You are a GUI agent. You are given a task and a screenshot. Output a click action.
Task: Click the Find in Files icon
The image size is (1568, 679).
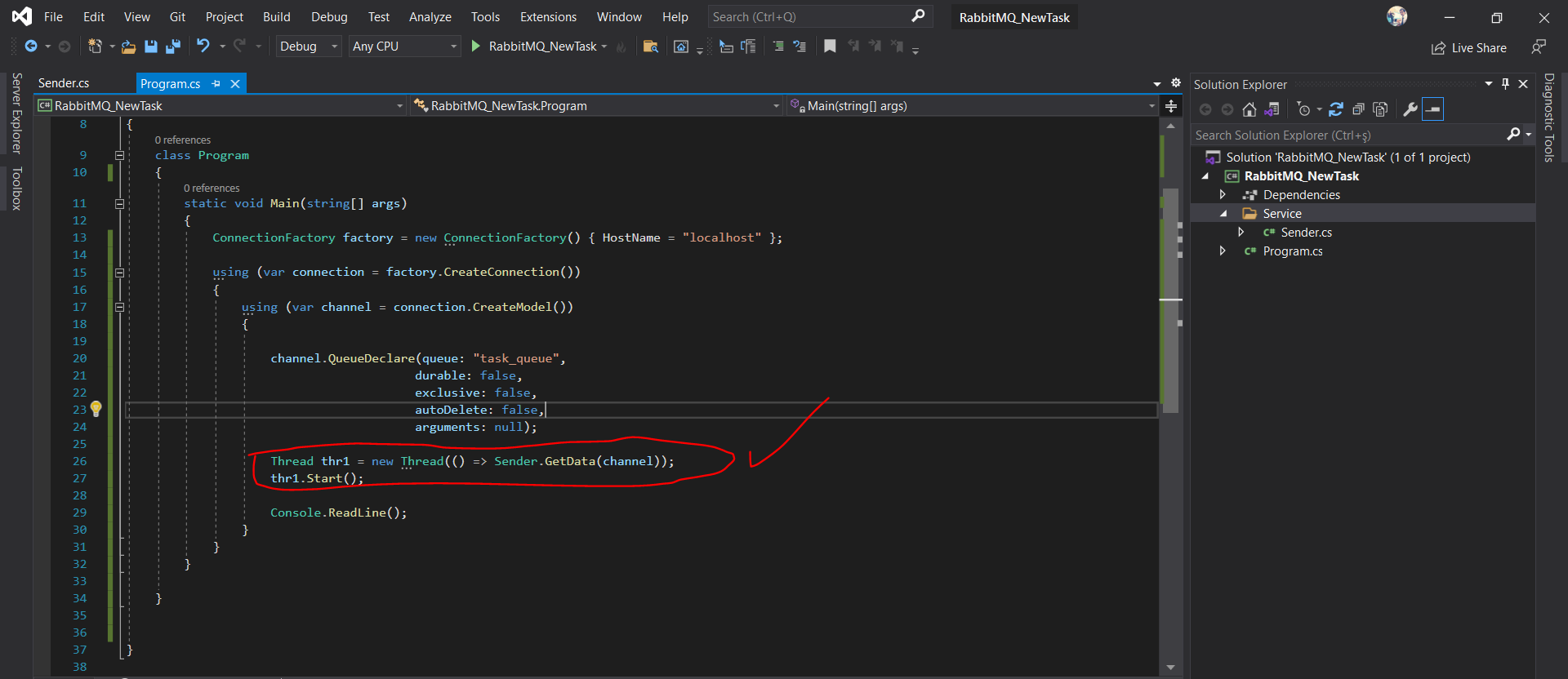pos(651,47)
